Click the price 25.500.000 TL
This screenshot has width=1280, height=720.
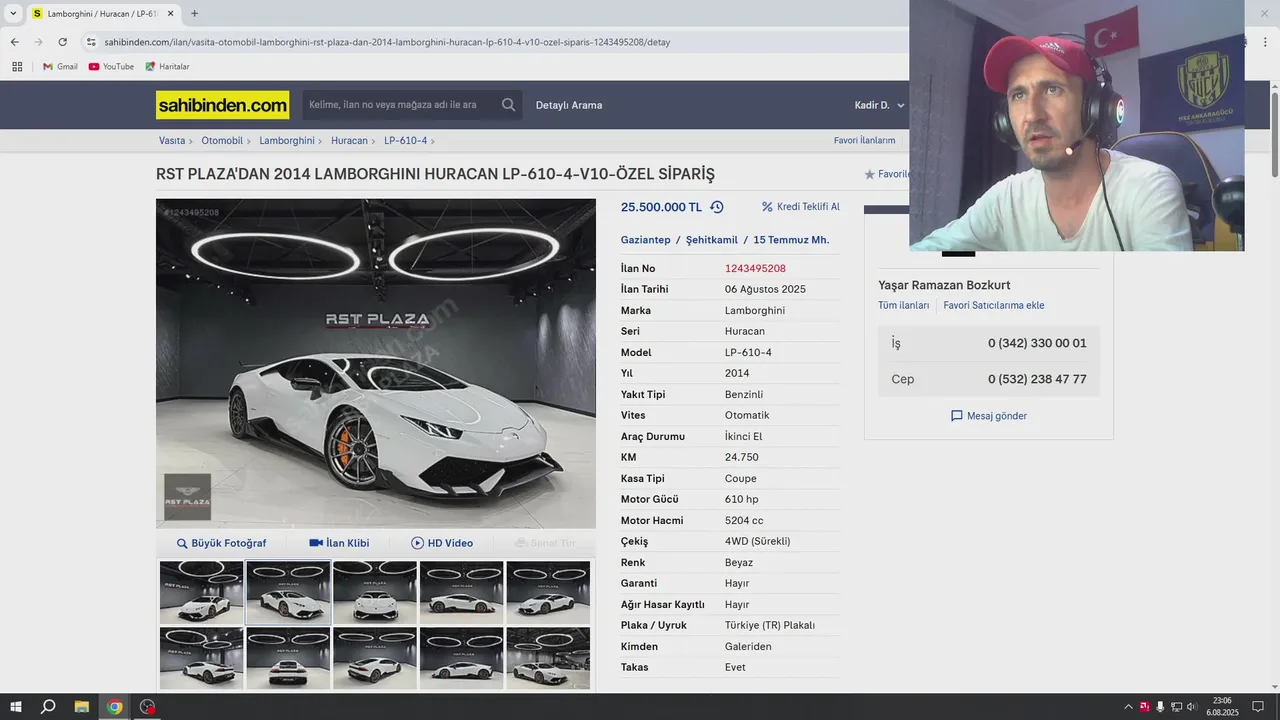[661, 207]
